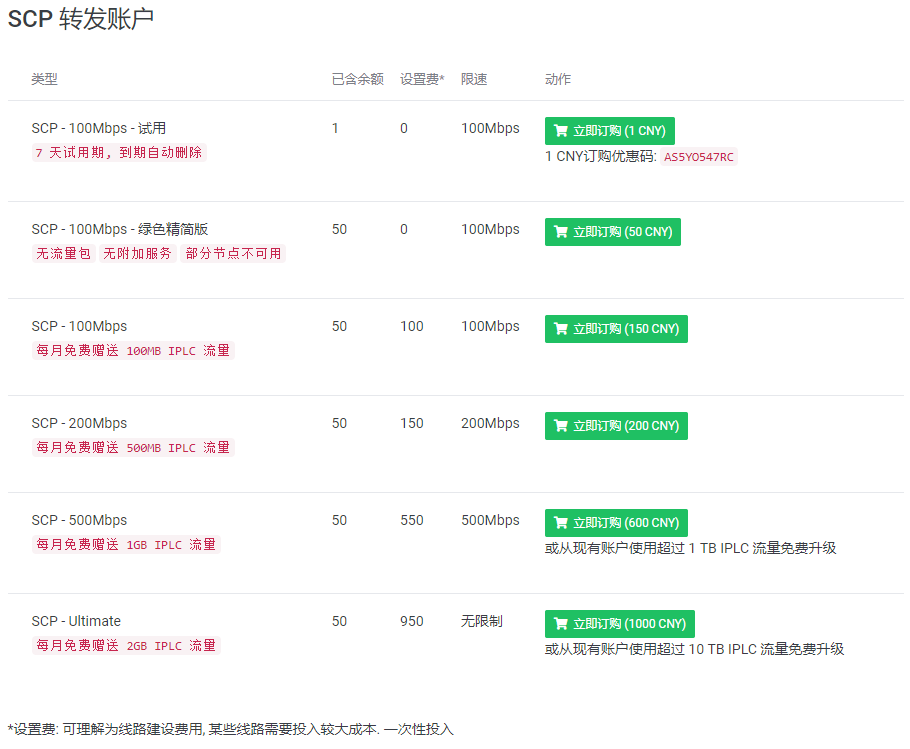The image size is (910, 749).
Task: Click the 500MB IPLC monthly gift tag
Action: [x=133, y=447]
